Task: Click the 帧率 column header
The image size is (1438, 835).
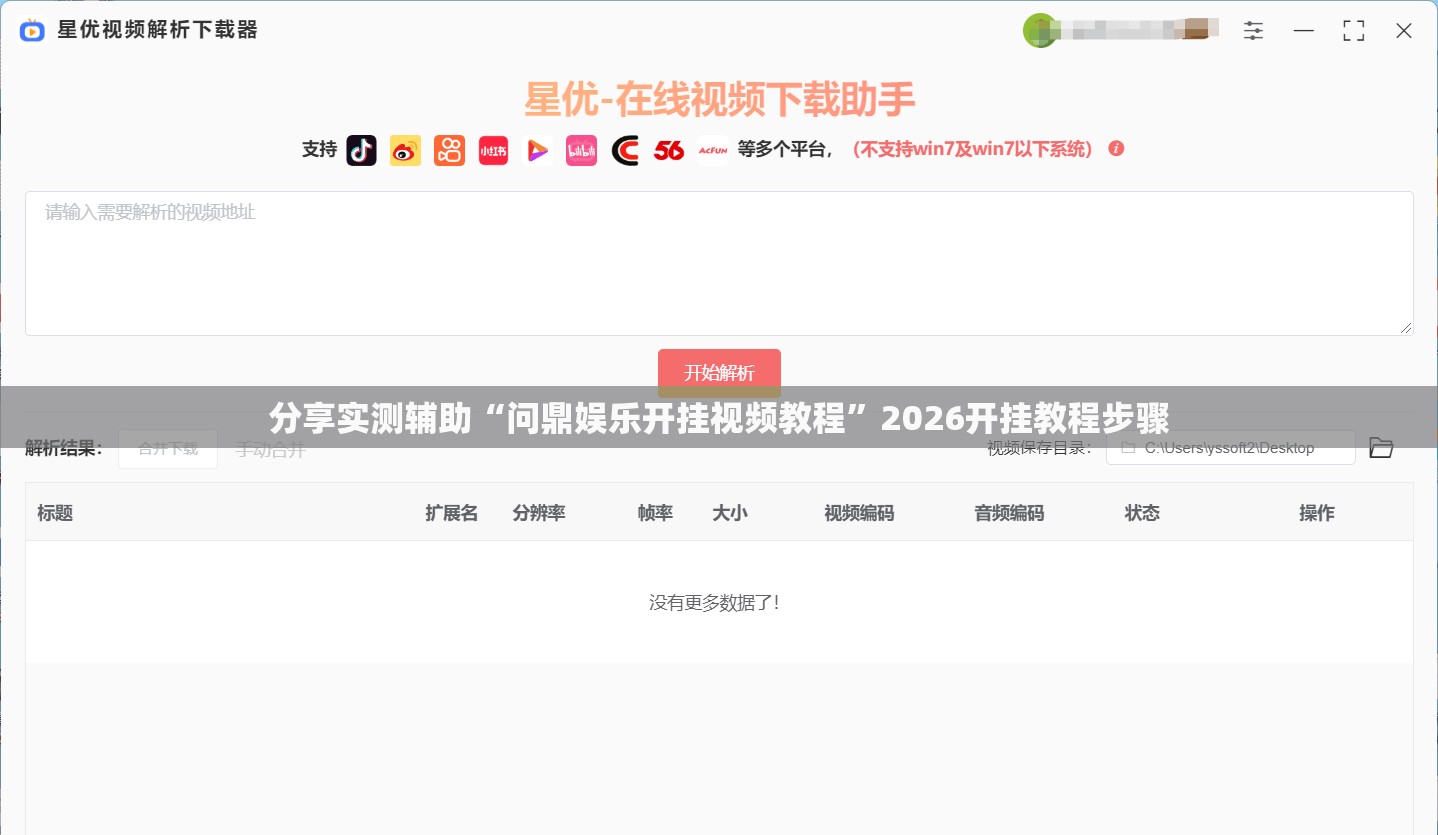Action: pyautogui.click(x=655, y=513)
